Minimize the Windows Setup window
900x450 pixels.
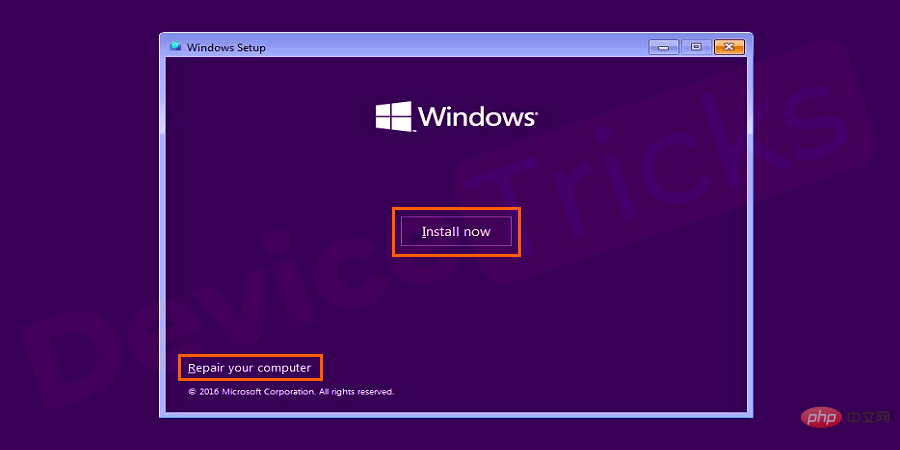coord(664,47)
